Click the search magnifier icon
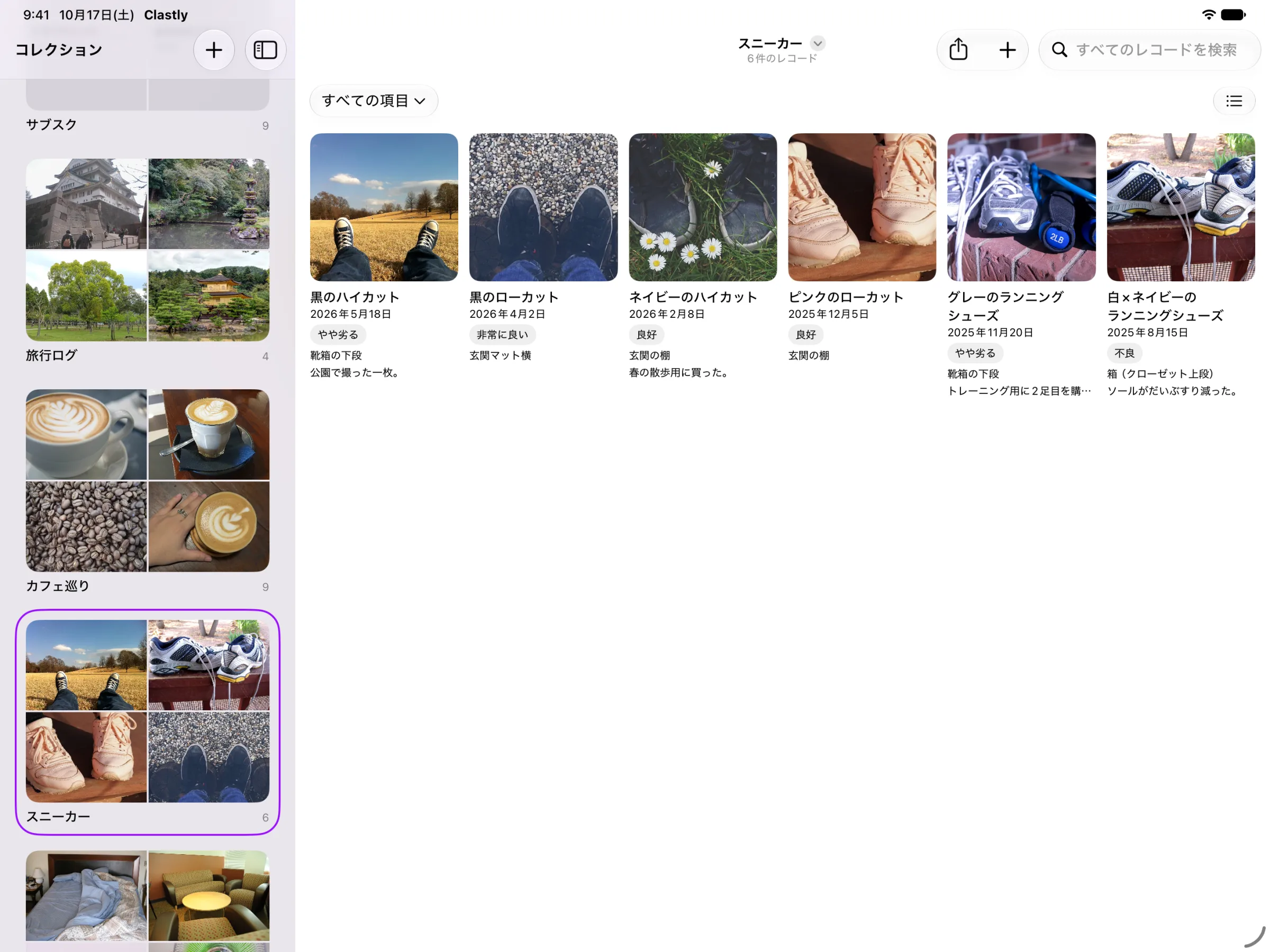Image resolution: width=1270 pixels, height=952 pixels. click(1059, 50)
